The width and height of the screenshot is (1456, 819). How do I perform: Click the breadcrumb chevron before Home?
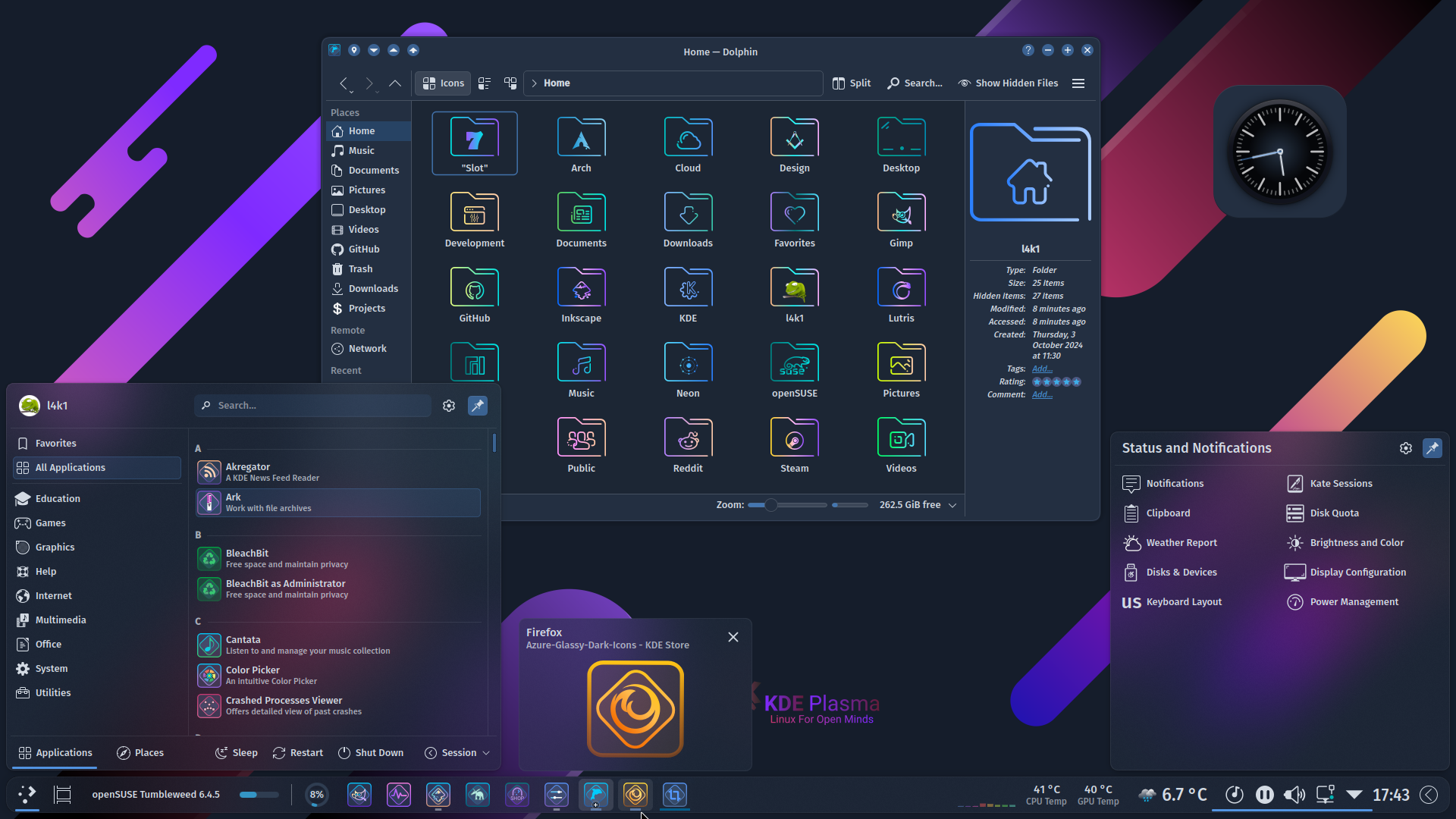point(534,83)
